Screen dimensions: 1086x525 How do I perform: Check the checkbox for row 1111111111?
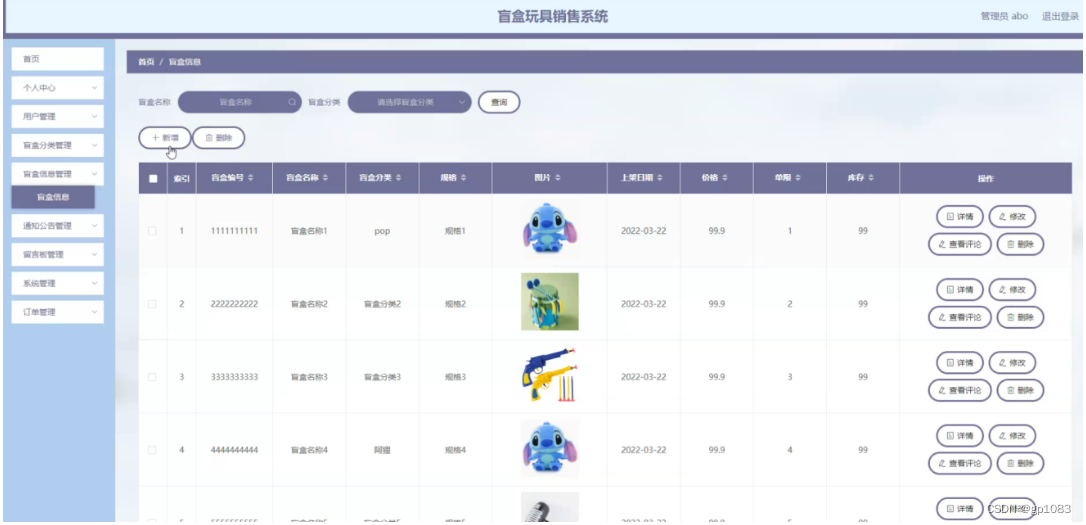152,231
